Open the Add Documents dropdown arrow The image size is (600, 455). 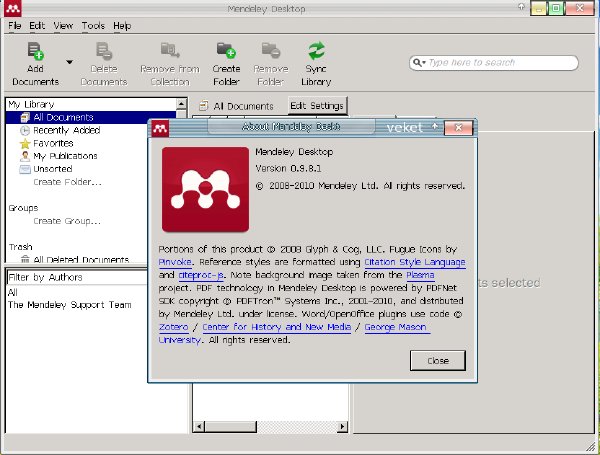click(x=69, y=62)
